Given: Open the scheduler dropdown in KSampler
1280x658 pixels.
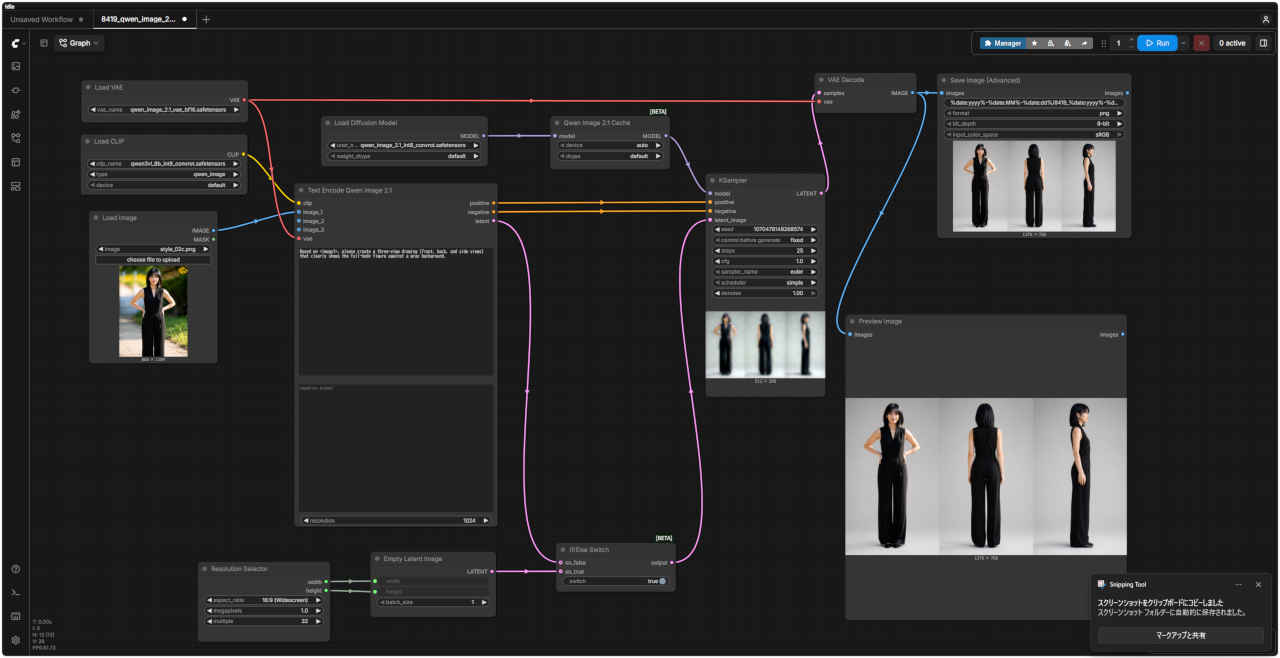Looking at the screenshot, I should 765,282.
